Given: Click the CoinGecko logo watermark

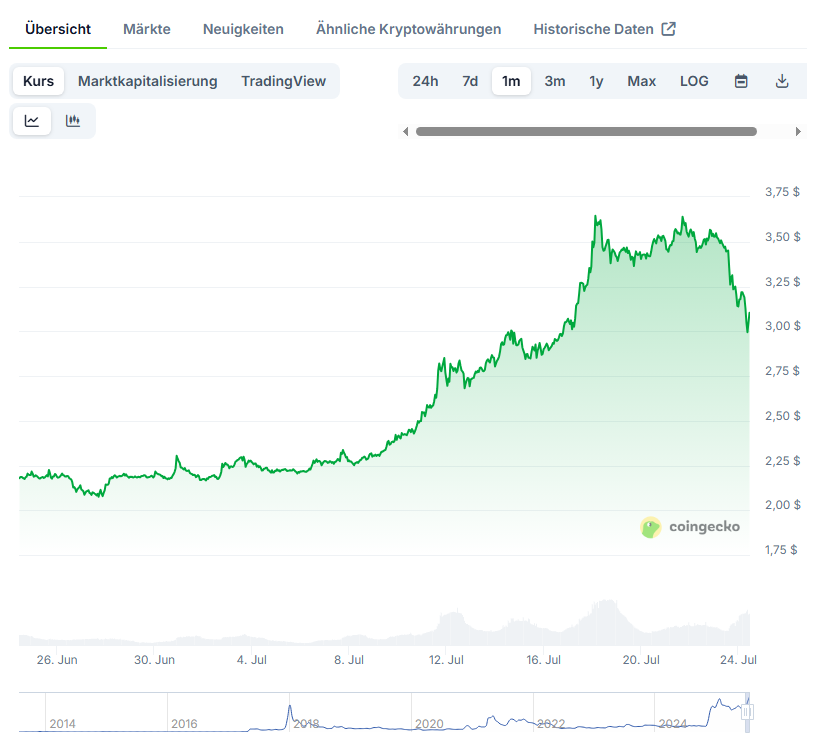Looking at the screenshot, I should [x=691, y=527].
